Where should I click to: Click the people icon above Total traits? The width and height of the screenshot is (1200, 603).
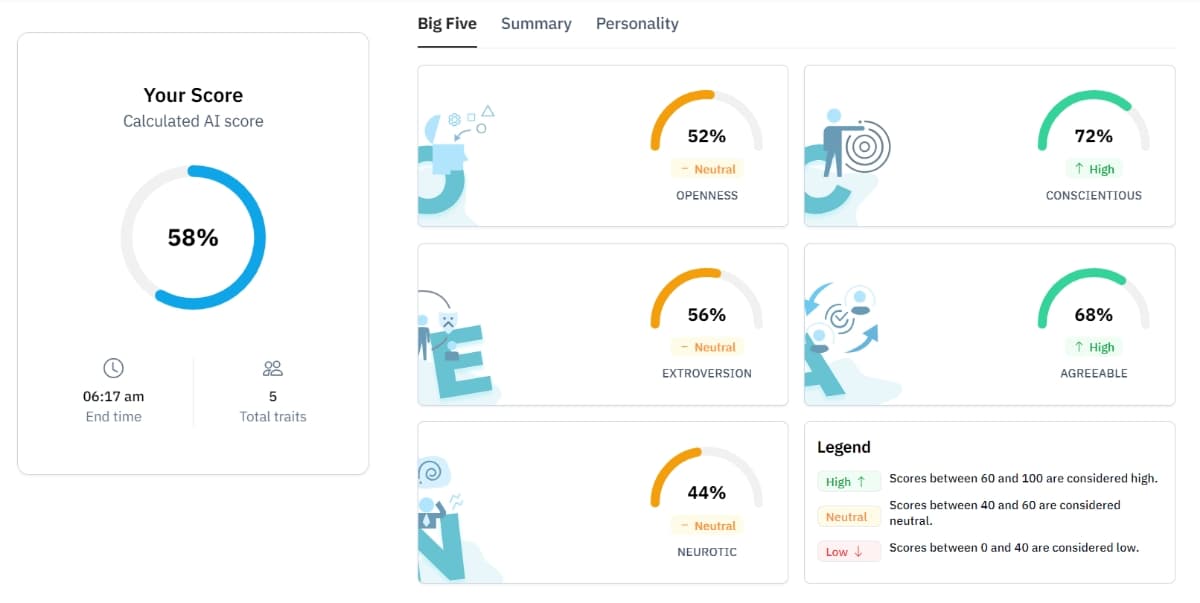[x=273, y=368]
